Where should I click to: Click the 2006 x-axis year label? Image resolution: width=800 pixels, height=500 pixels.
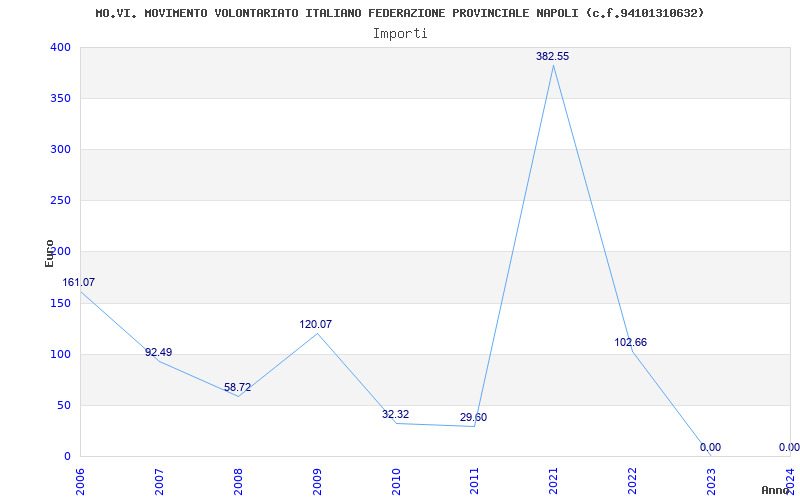[x=81, y=480]
